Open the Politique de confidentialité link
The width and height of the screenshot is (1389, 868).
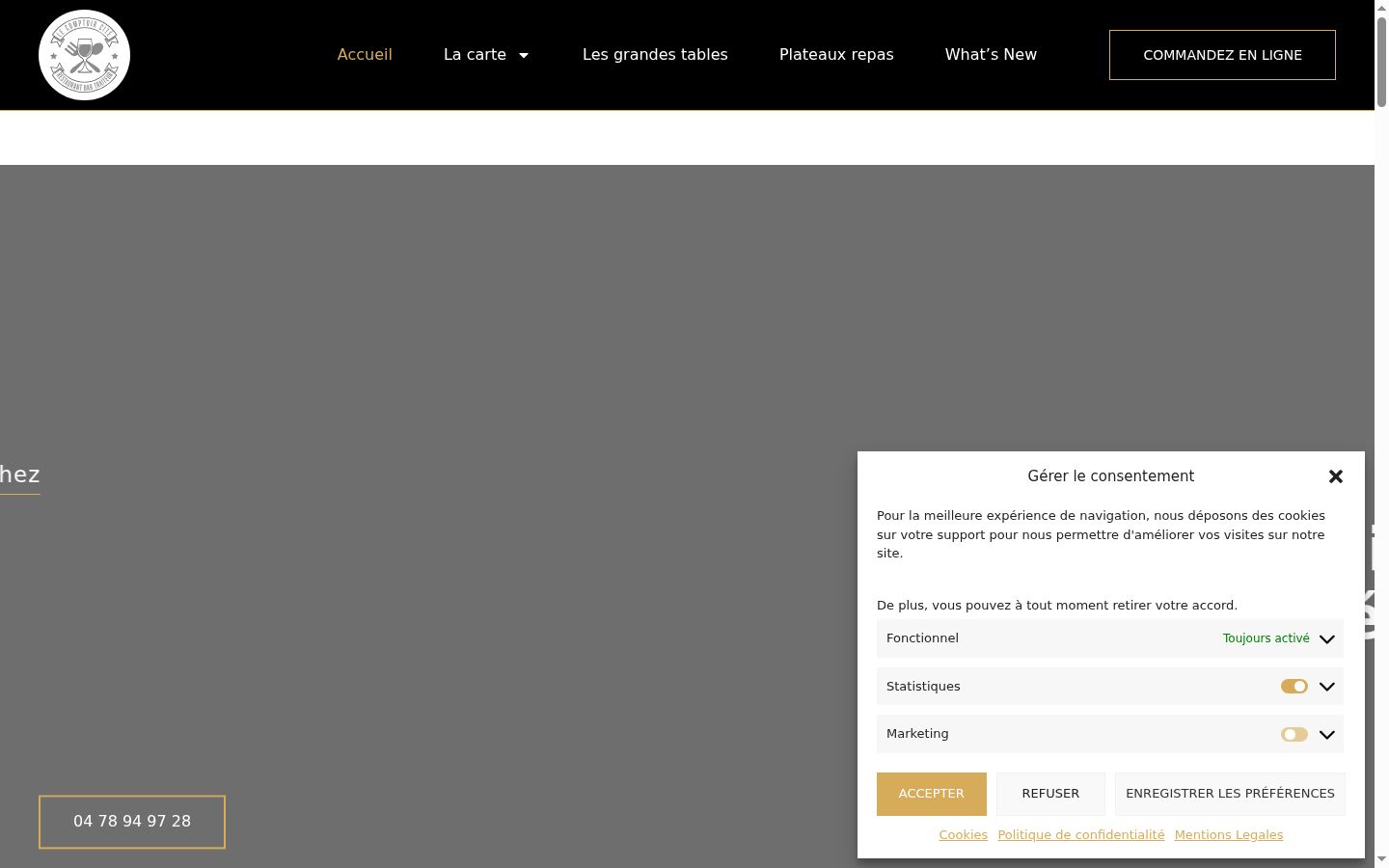tap(1080, 835)
